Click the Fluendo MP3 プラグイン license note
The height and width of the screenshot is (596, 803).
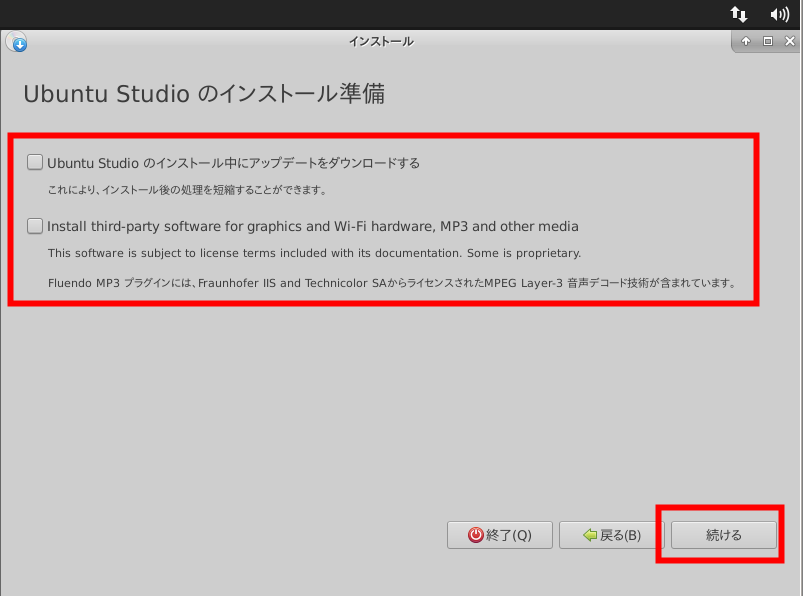[x=392, y=283]
